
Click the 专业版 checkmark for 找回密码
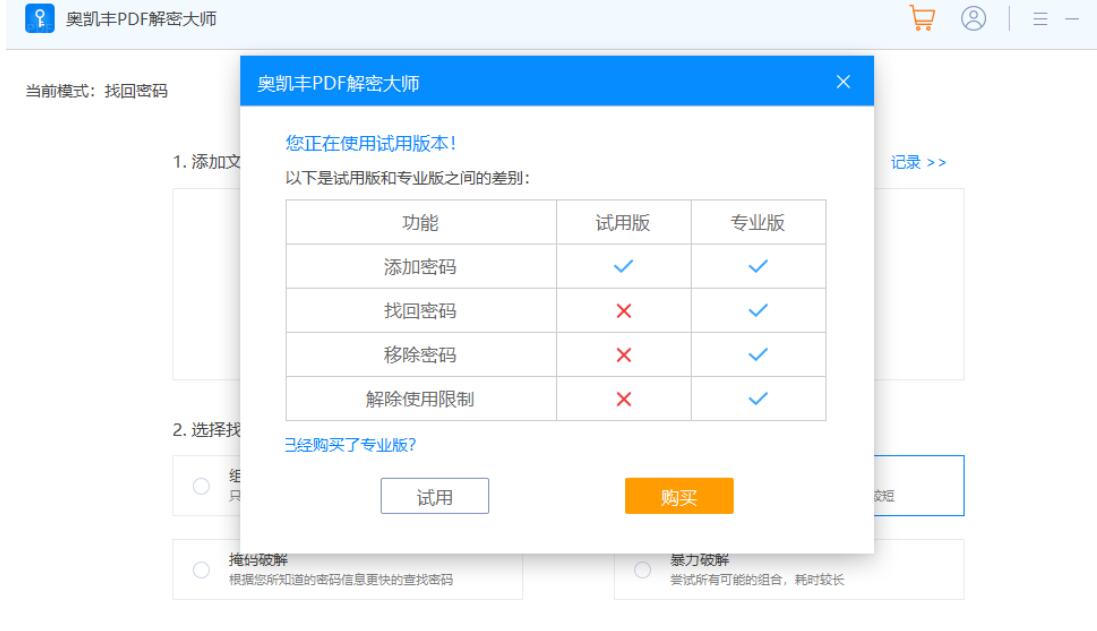click(758, 310)
